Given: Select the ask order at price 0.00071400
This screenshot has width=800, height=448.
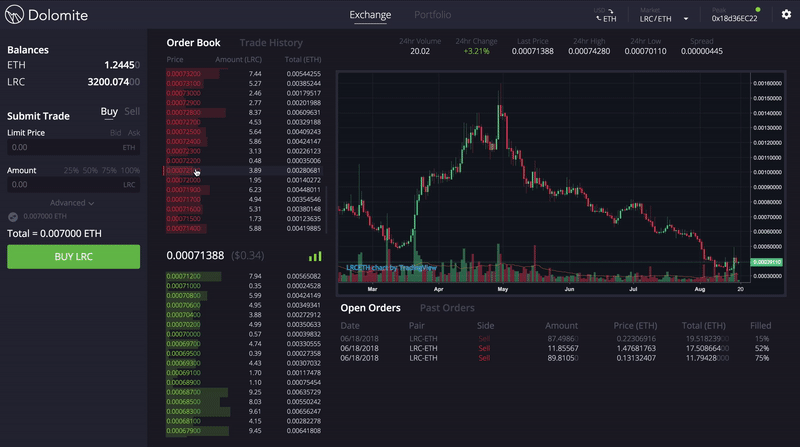Looking at the screenshot, I should point(243,229).
